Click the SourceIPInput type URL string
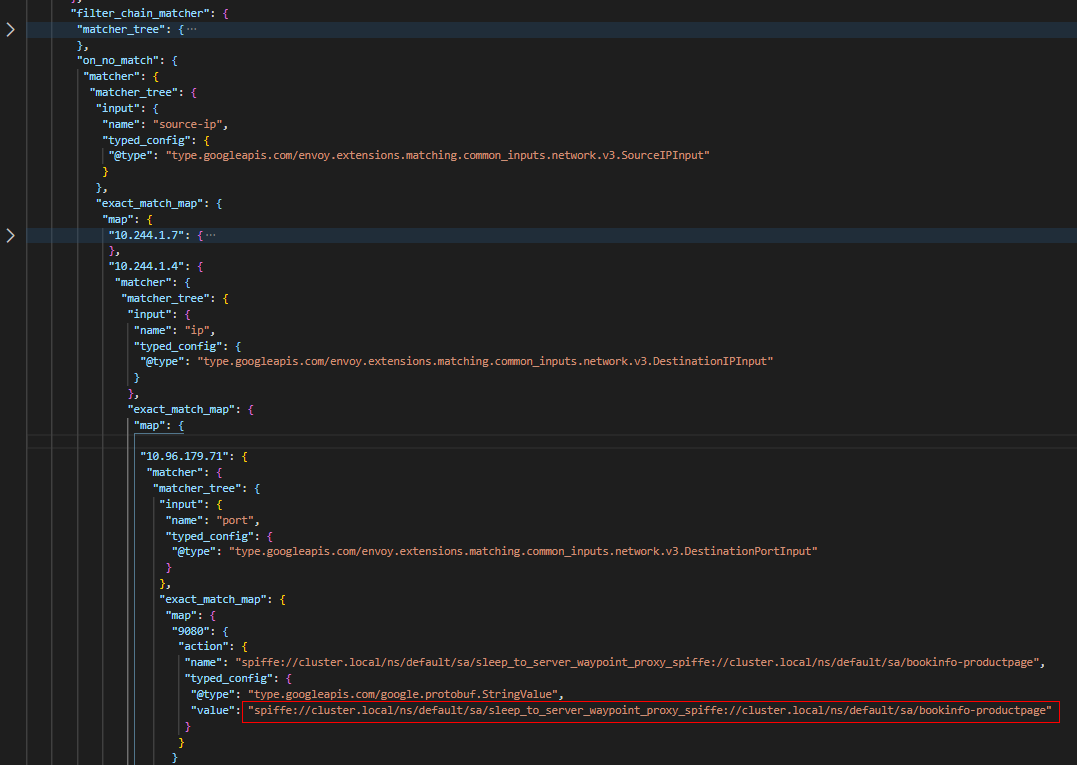The image size is (1077, 765). click(437, 155)
